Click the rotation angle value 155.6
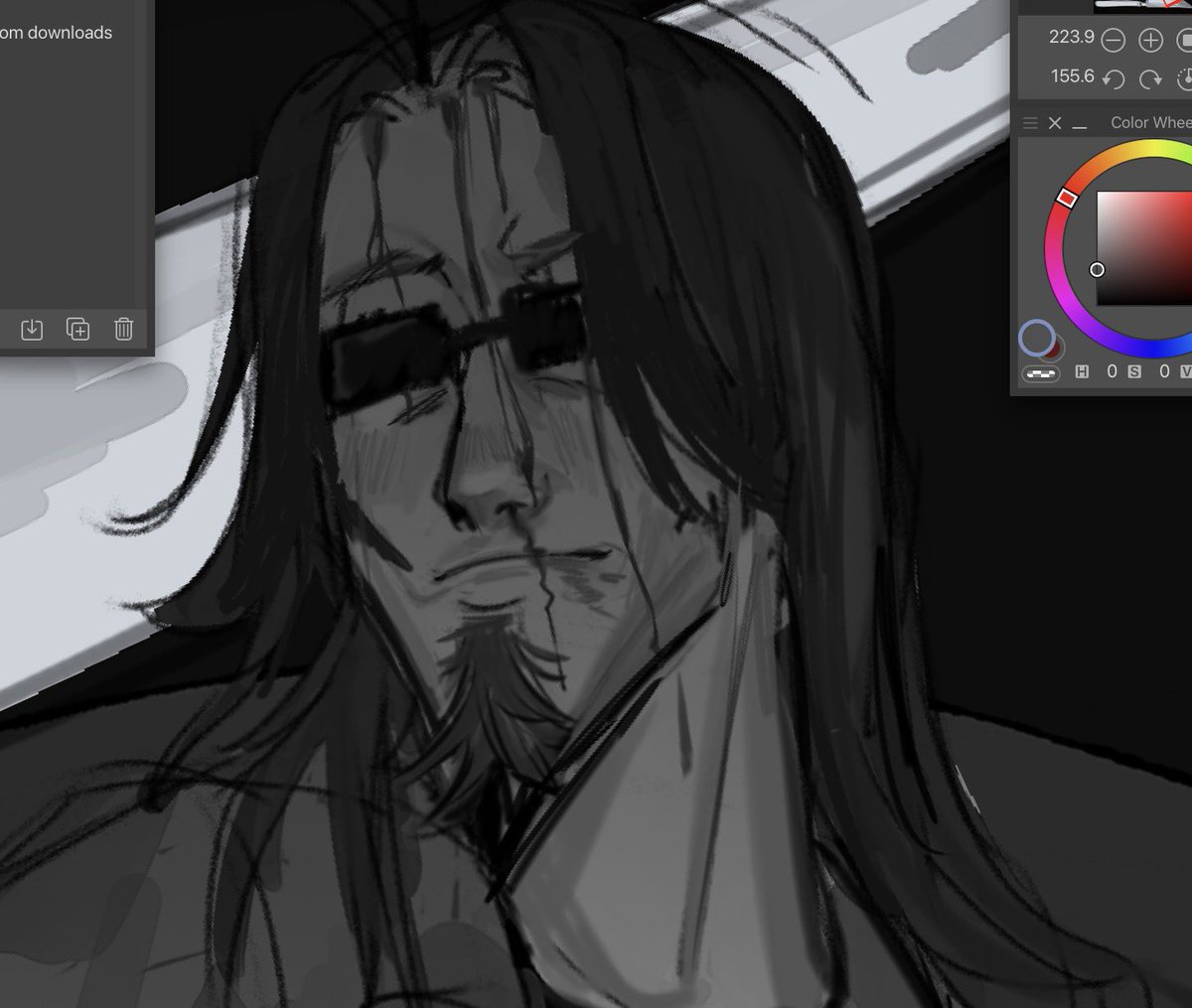 click(1072, 75)
